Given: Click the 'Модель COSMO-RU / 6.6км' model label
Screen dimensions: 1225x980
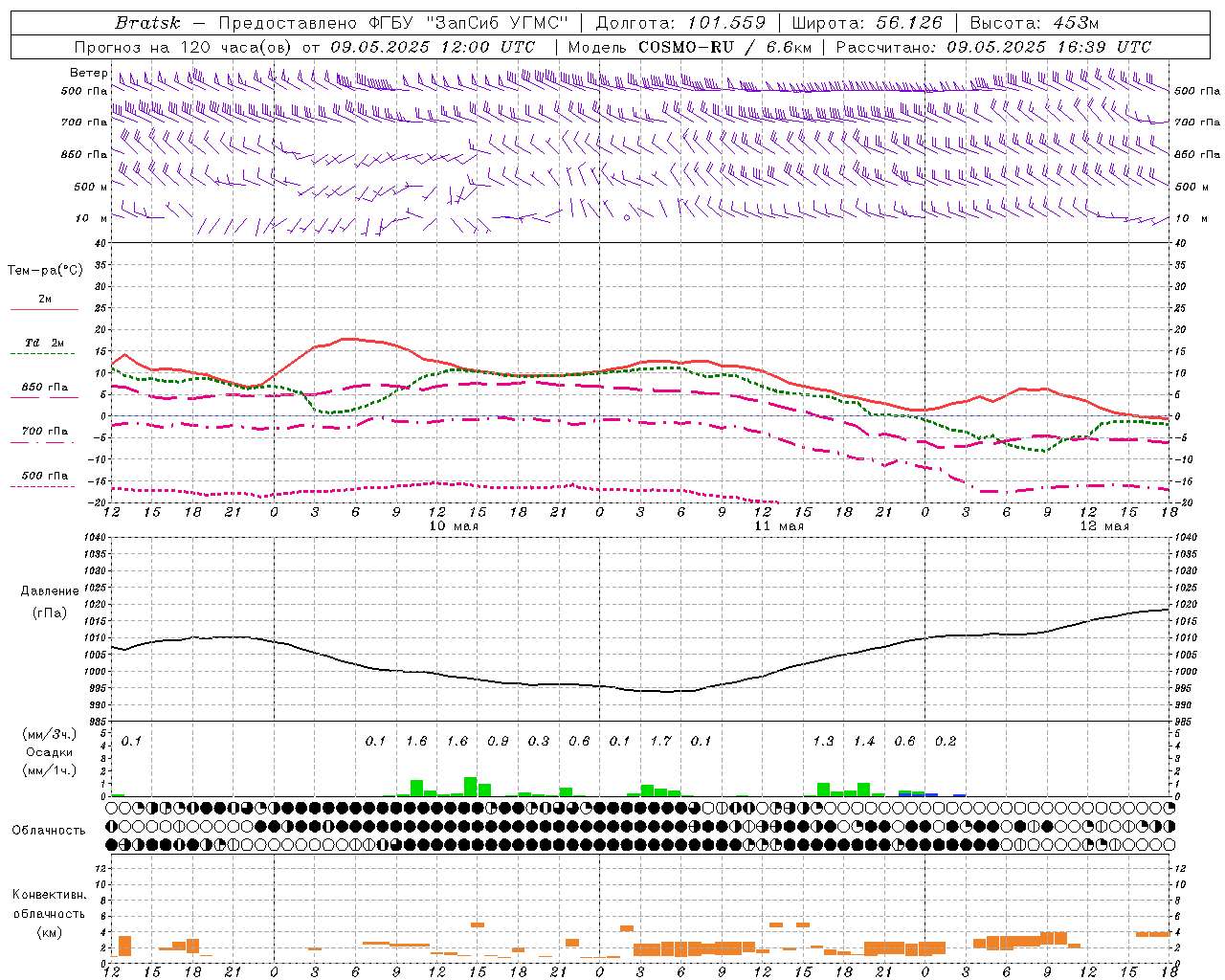Looking at the screenshot, I should 690,47.
